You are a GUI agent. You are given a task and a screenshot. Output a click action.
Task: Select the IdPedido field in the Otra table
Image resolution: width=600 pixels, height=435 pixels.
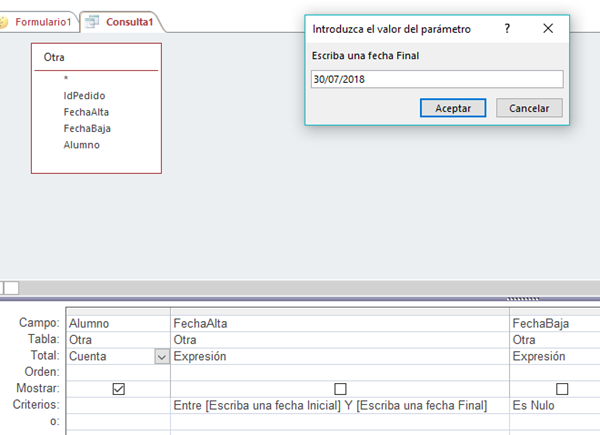pyautogui.click(x=84, y=96)
